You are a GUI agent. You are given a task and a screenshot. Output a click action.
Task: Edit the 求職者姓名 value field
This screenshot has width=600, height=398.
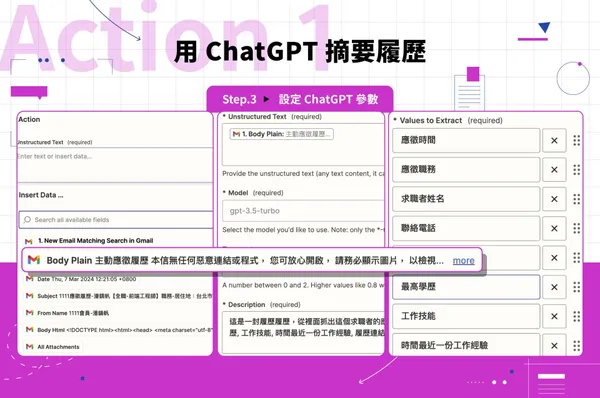coord(466,199)
